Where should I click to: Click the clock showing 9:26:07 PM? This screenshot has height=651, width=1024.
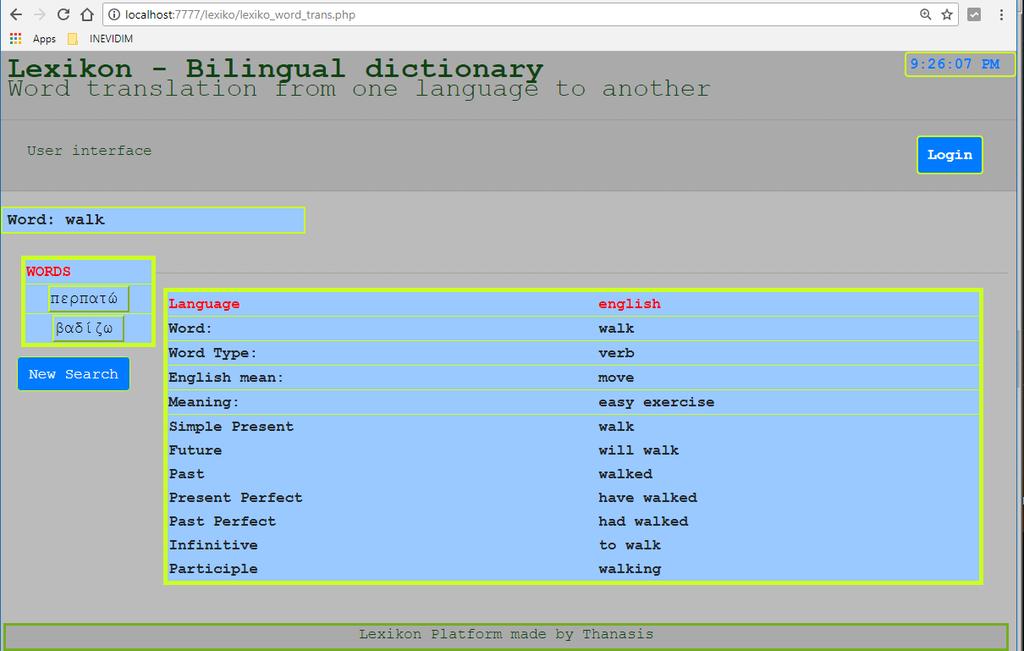pyautogui.click(x=959, y=64)
